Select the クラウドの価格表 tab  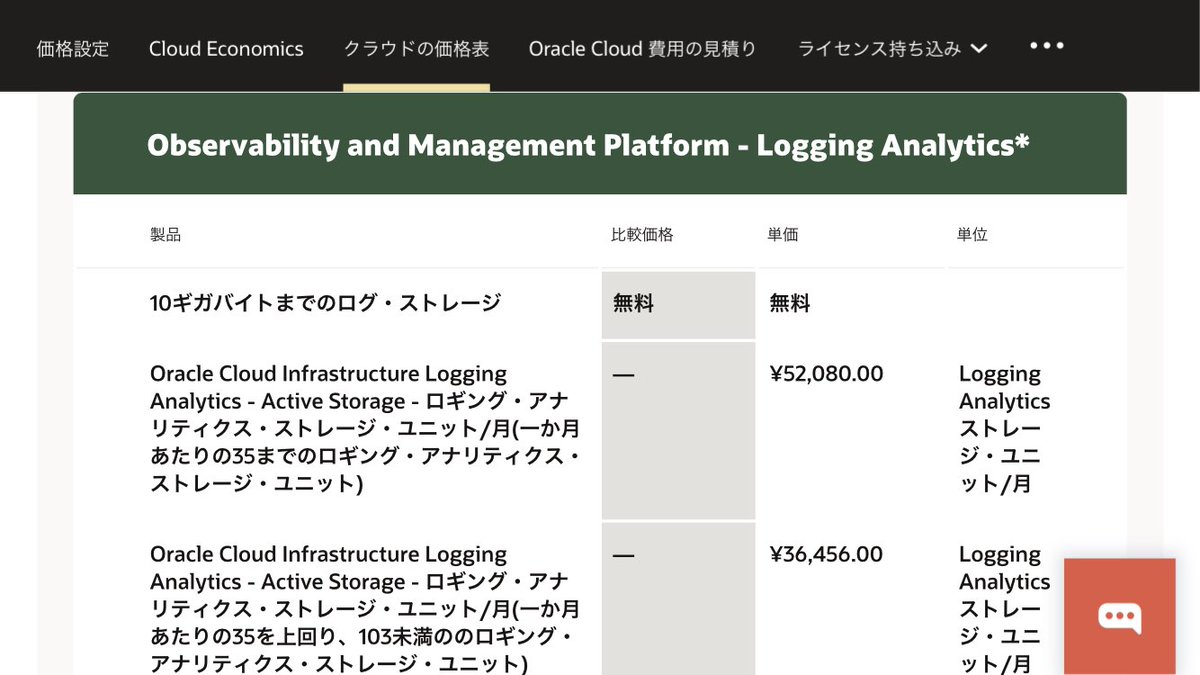(416, 45)
